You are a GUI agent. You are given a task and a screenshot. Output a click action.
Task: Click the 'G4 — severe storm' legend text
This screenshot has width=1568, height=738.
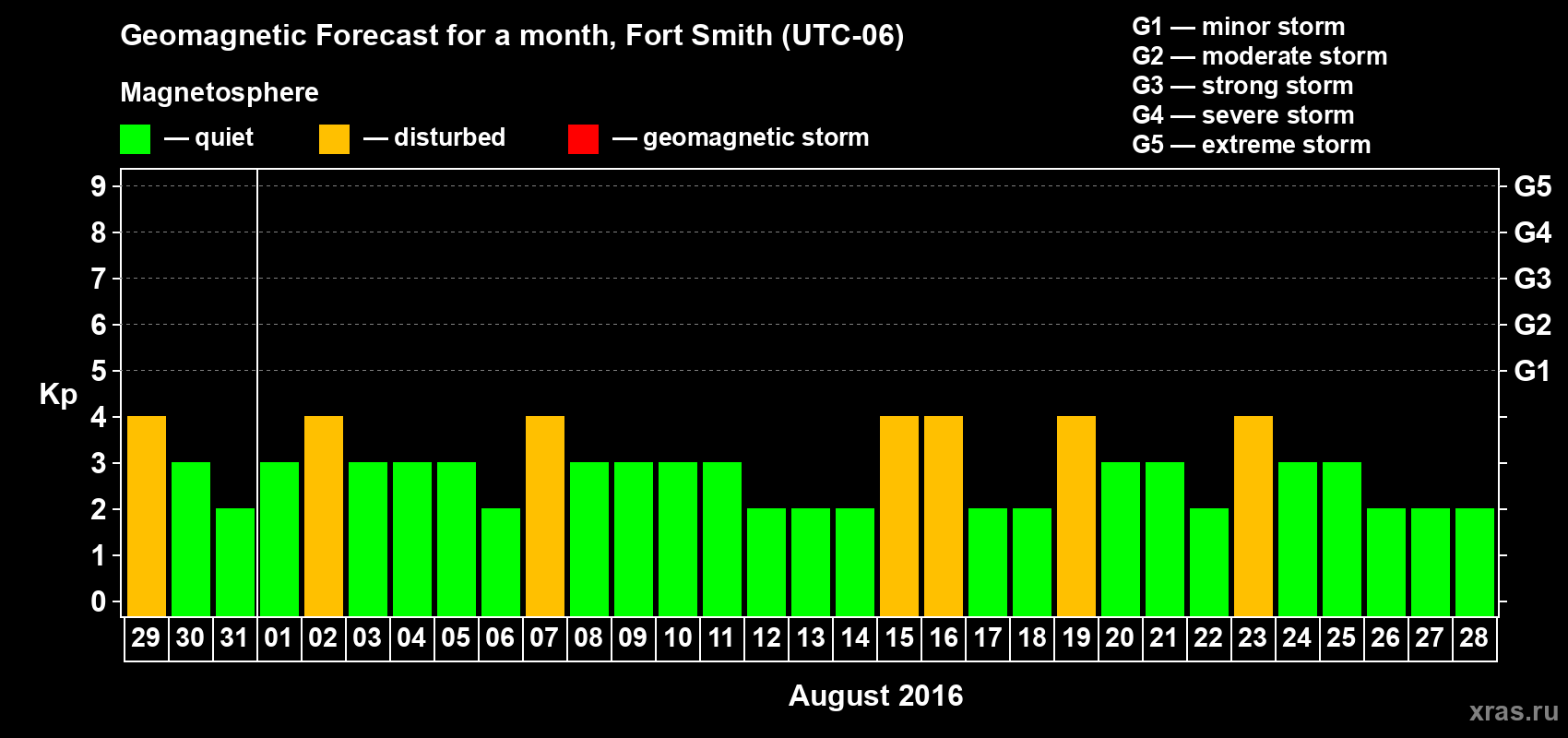(1243, 115)
